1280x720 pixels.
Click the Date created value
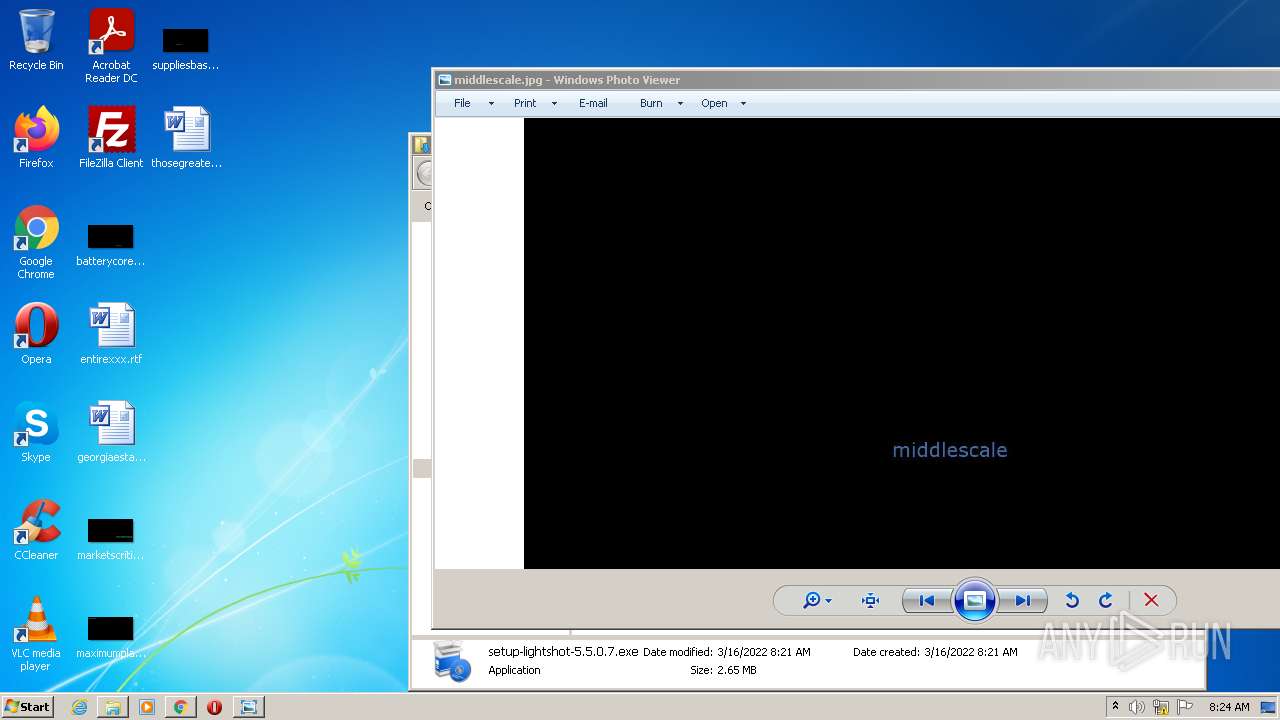[x=971, y=652]
